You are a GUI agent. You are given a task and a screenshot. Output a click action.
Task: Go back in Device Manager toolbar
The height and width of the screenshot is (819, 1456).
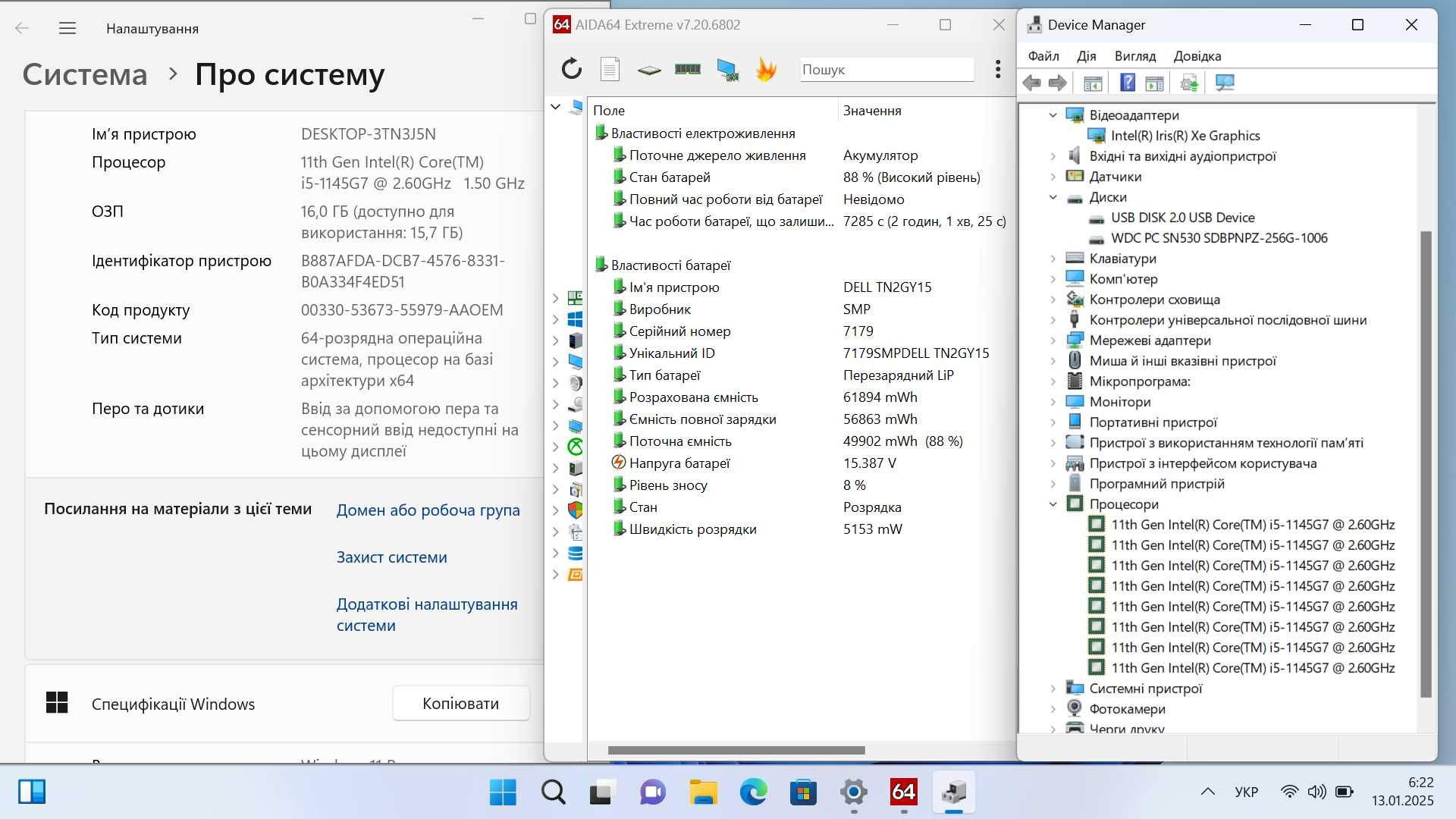pos(1031,83)
